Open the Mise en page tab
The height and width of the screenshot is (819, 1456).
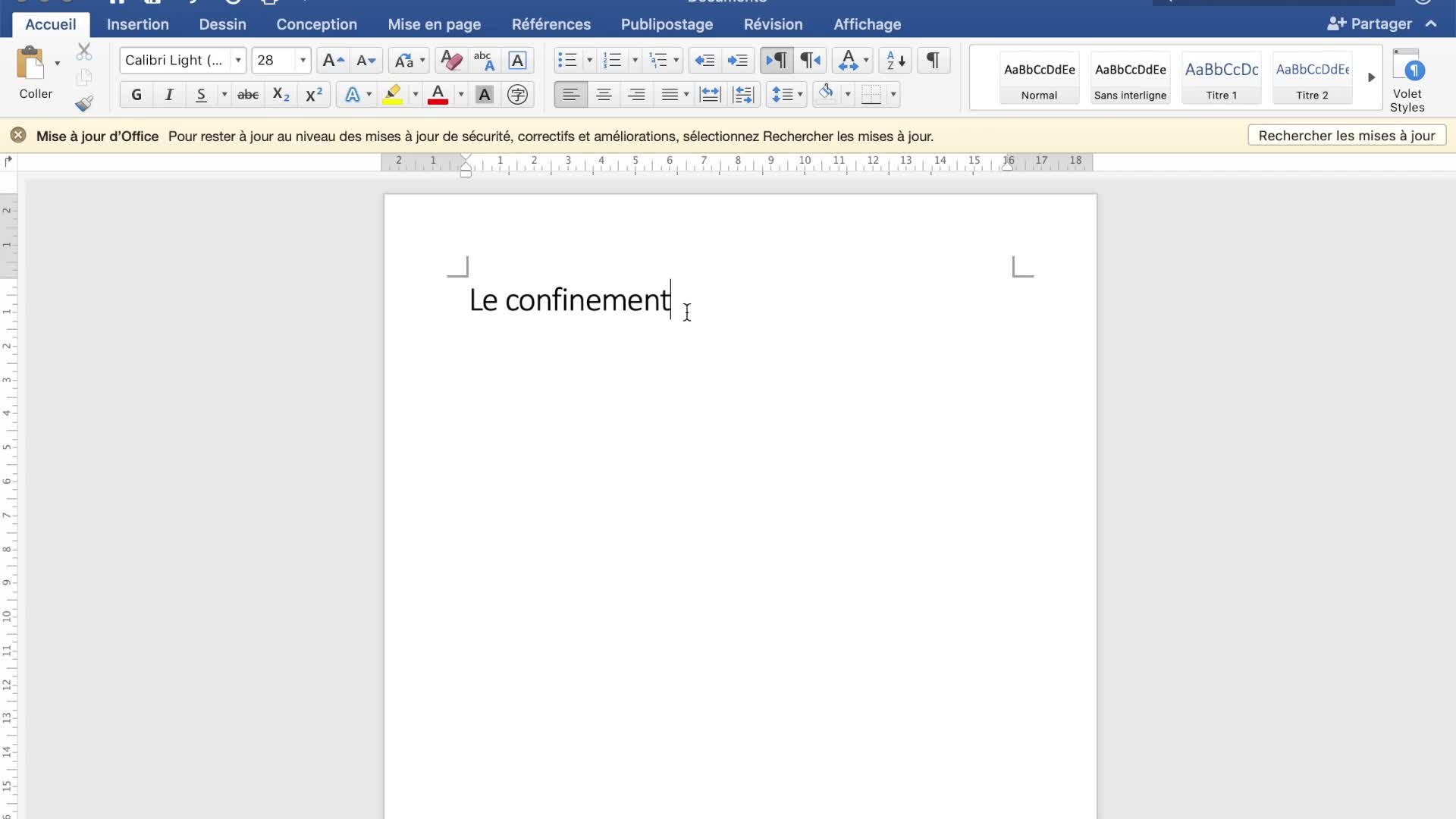(434, 24)
